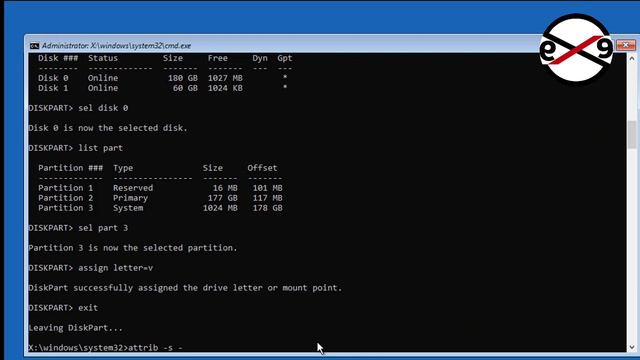This screenshot has height=360, width=640.
Task: Click the cmd.exe icon in title bar
Action: (34, 46)
